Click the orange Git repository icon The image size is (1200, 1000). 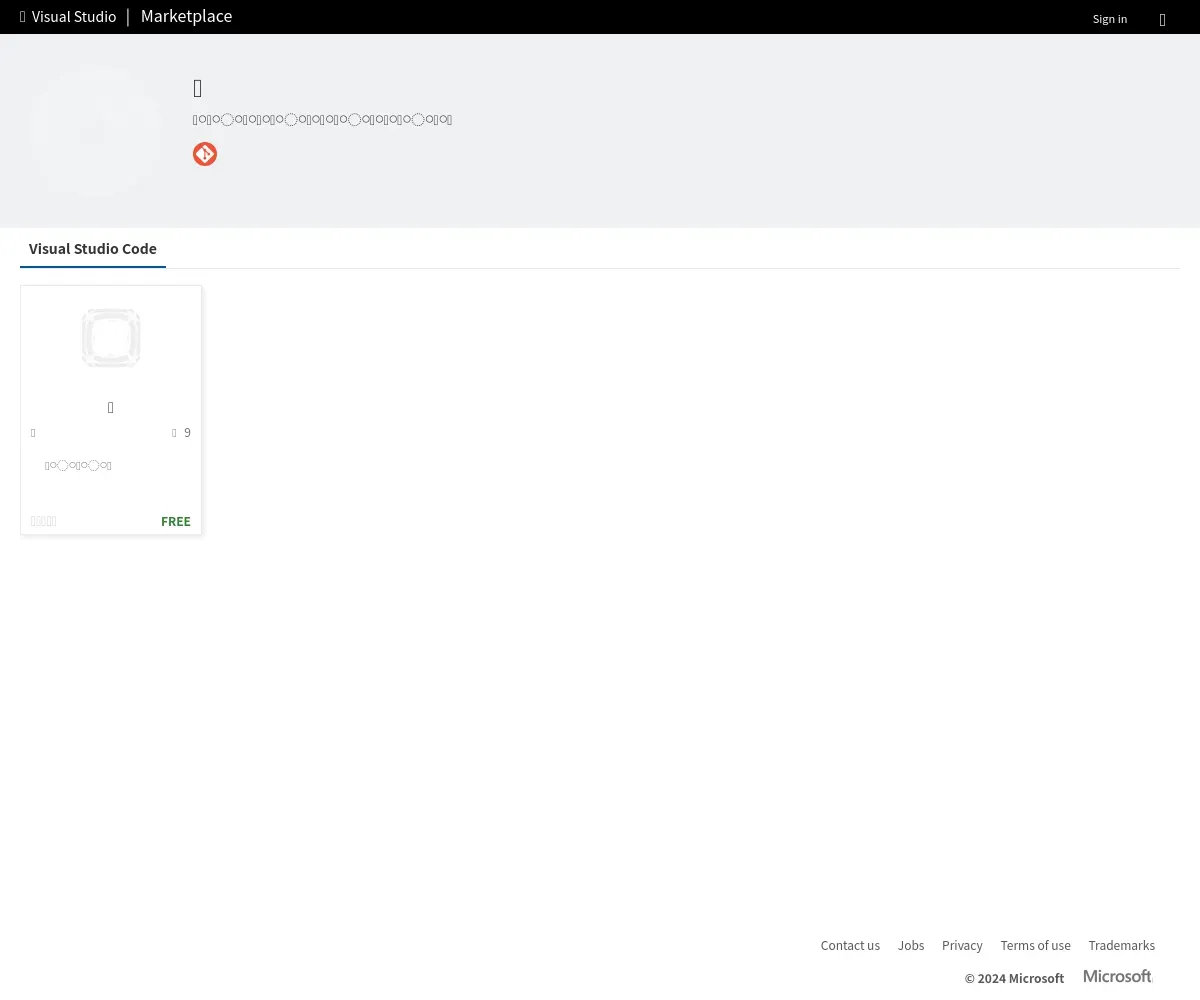point(205,154)
